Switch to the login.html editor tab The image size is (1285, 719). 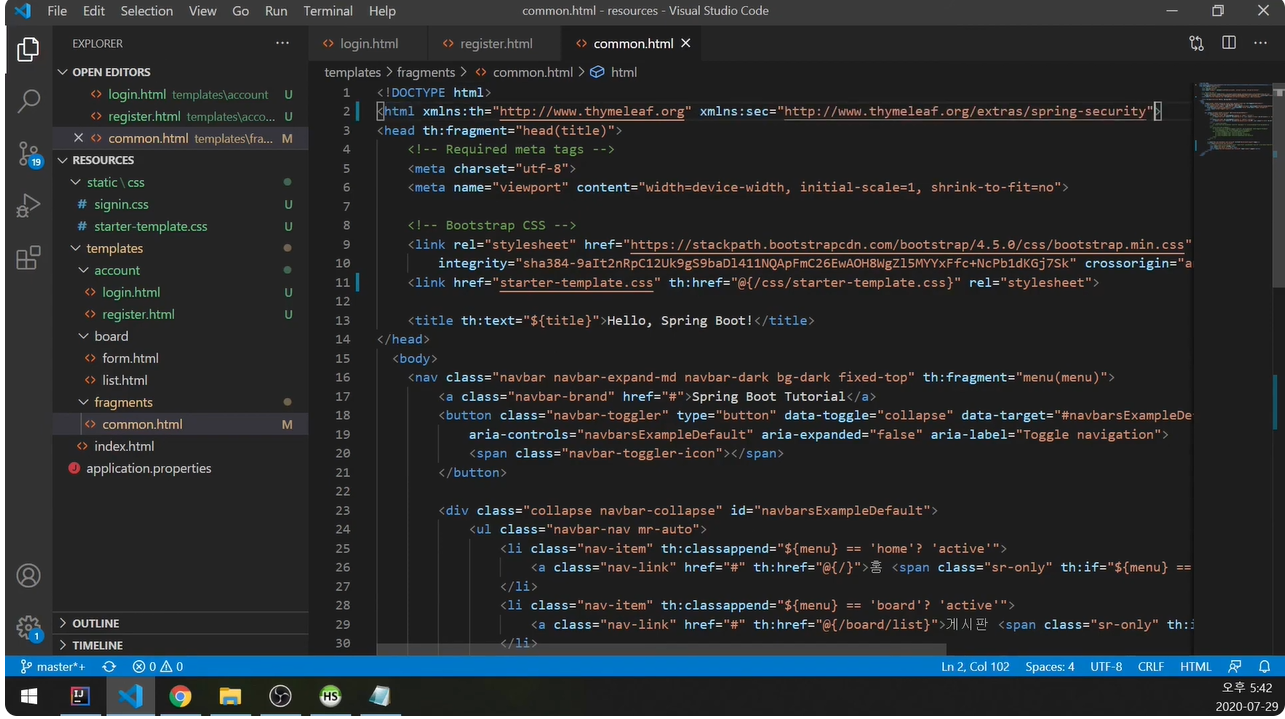click(x=368, y=44)
